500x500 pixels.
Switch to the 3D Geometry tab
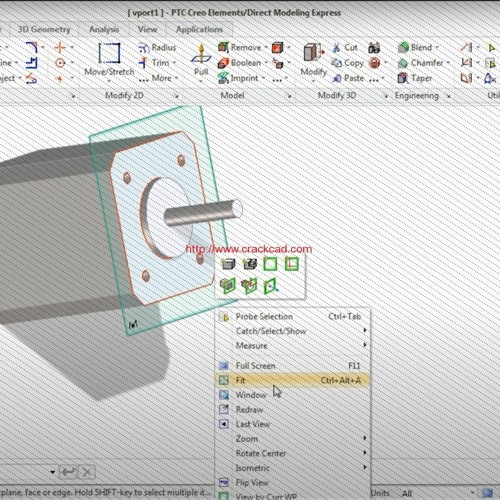[x=44, y=29]
